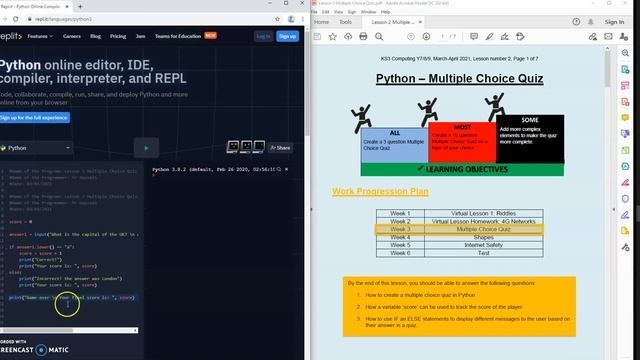The image size is (640, 360).
Task: Click the Acrobat save file icon
Action: point(317,37)
